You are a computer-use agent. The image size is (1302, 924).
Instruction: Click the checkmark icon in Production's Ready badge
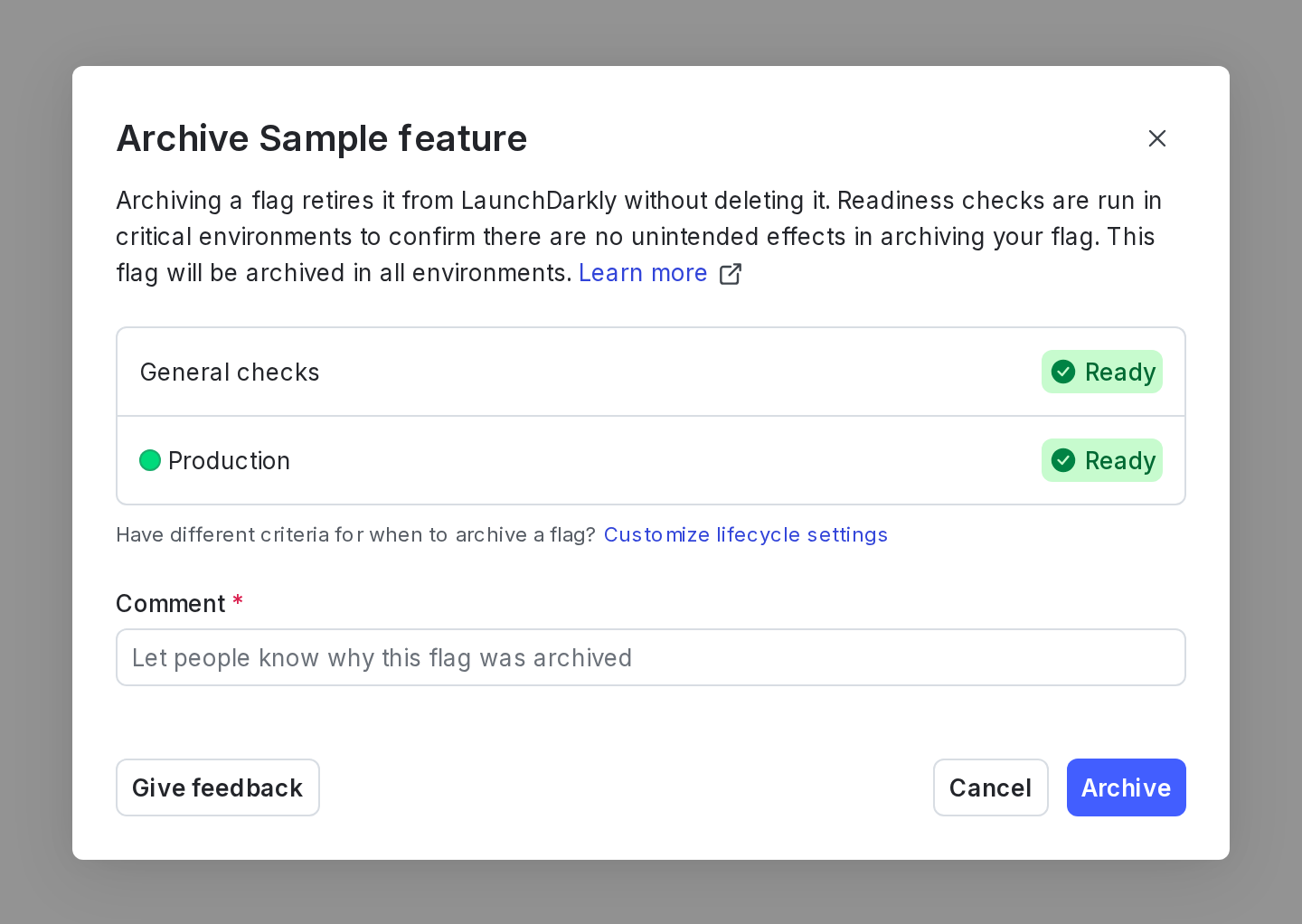pyautogui.click(x=1063, y=460)
